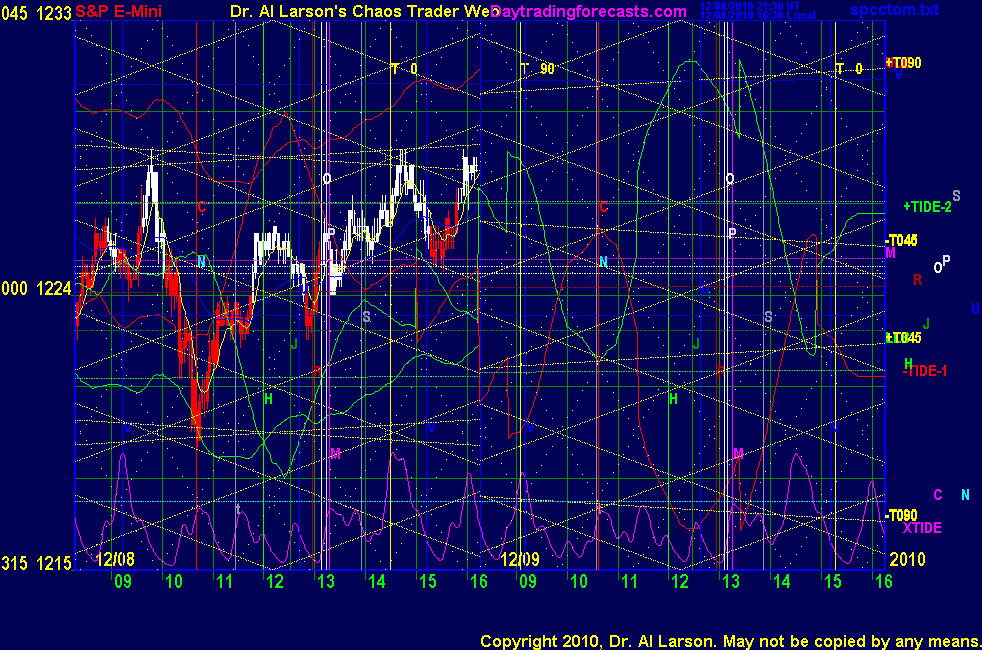
Task: Select the spcctom.txt file name
Action: 894,9
